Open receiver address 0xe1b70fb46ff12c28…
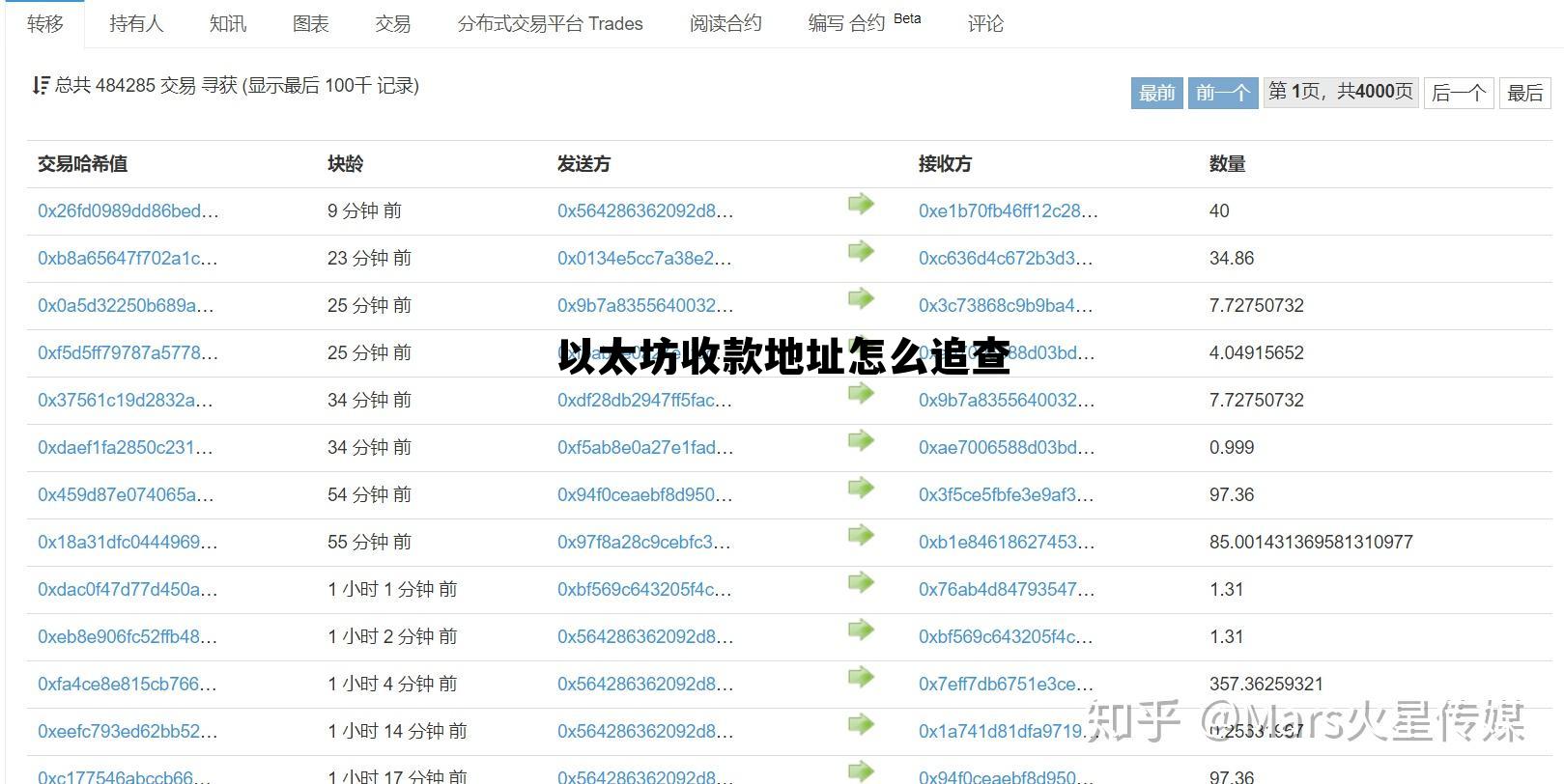This screenshot has height=784, width=1564. 1008,210
